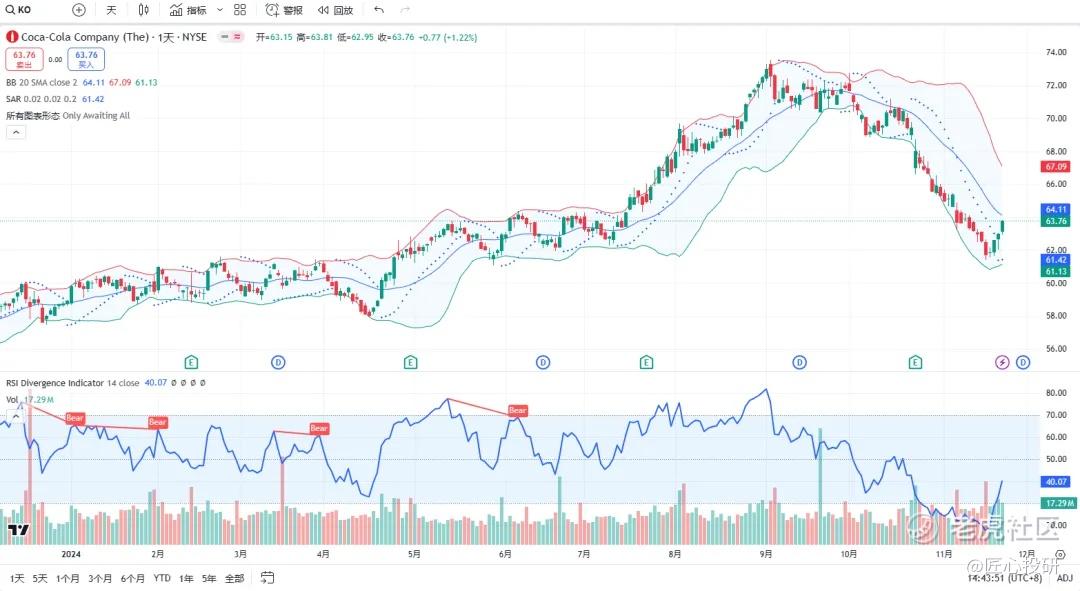Click the red 67.09 price label
The height and width of the screenshot is (591, 1080).
(x=1055, y=167)
